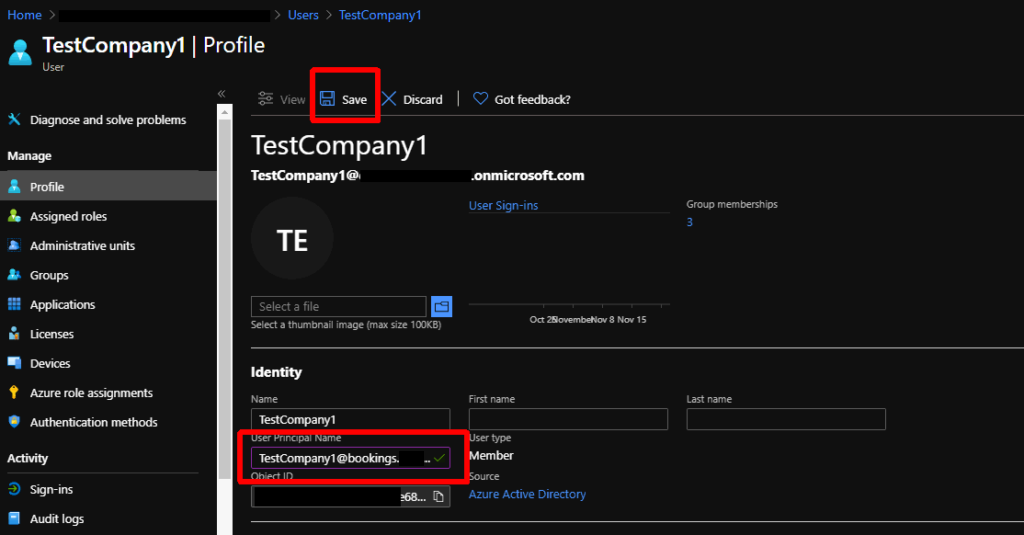Click the Users breadcrumb link
The width and height of the screenshot is (1024, 535).
(x=303, y=15)
